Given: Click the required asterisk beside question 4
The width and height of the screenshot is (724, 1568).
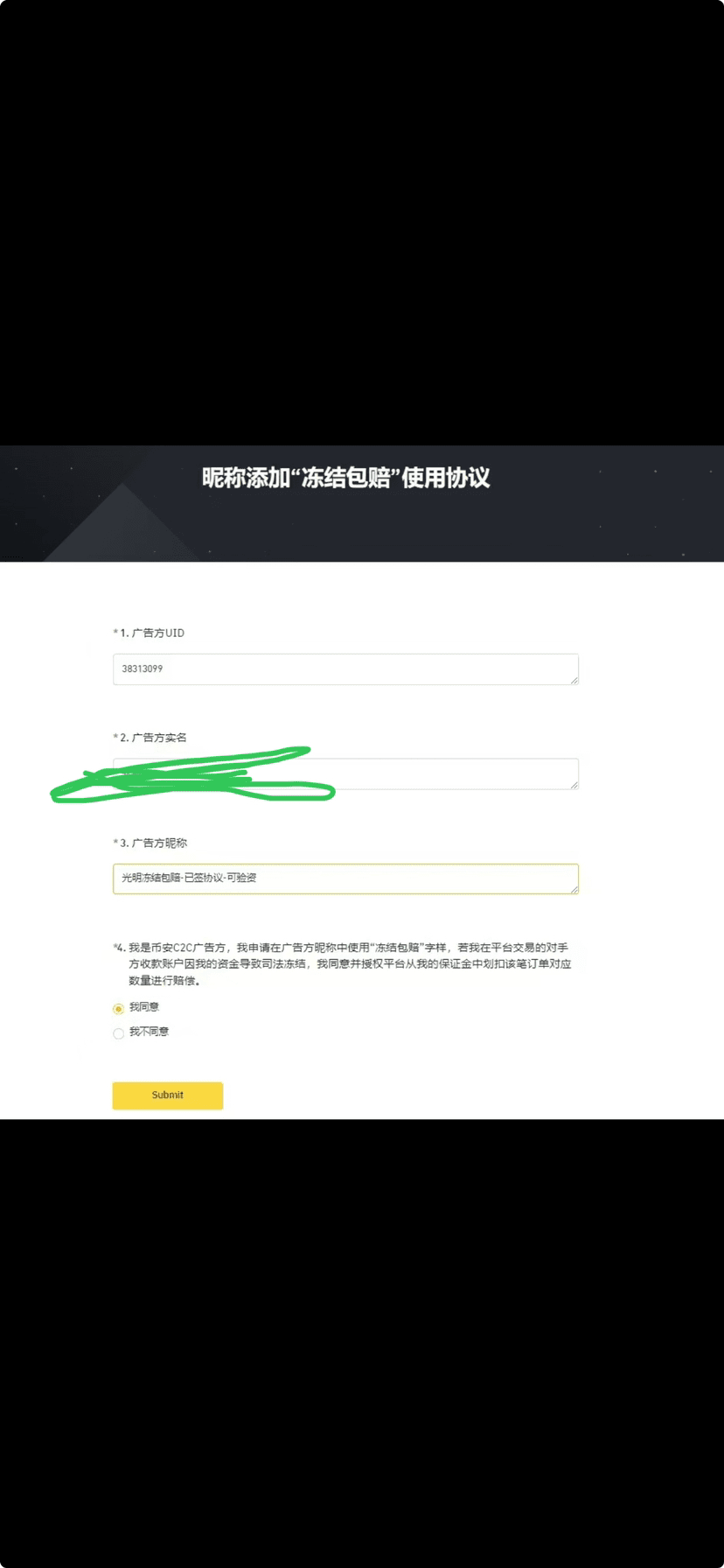Looking at the screenshot, I should pyautogui.click(x=115, y=946).
